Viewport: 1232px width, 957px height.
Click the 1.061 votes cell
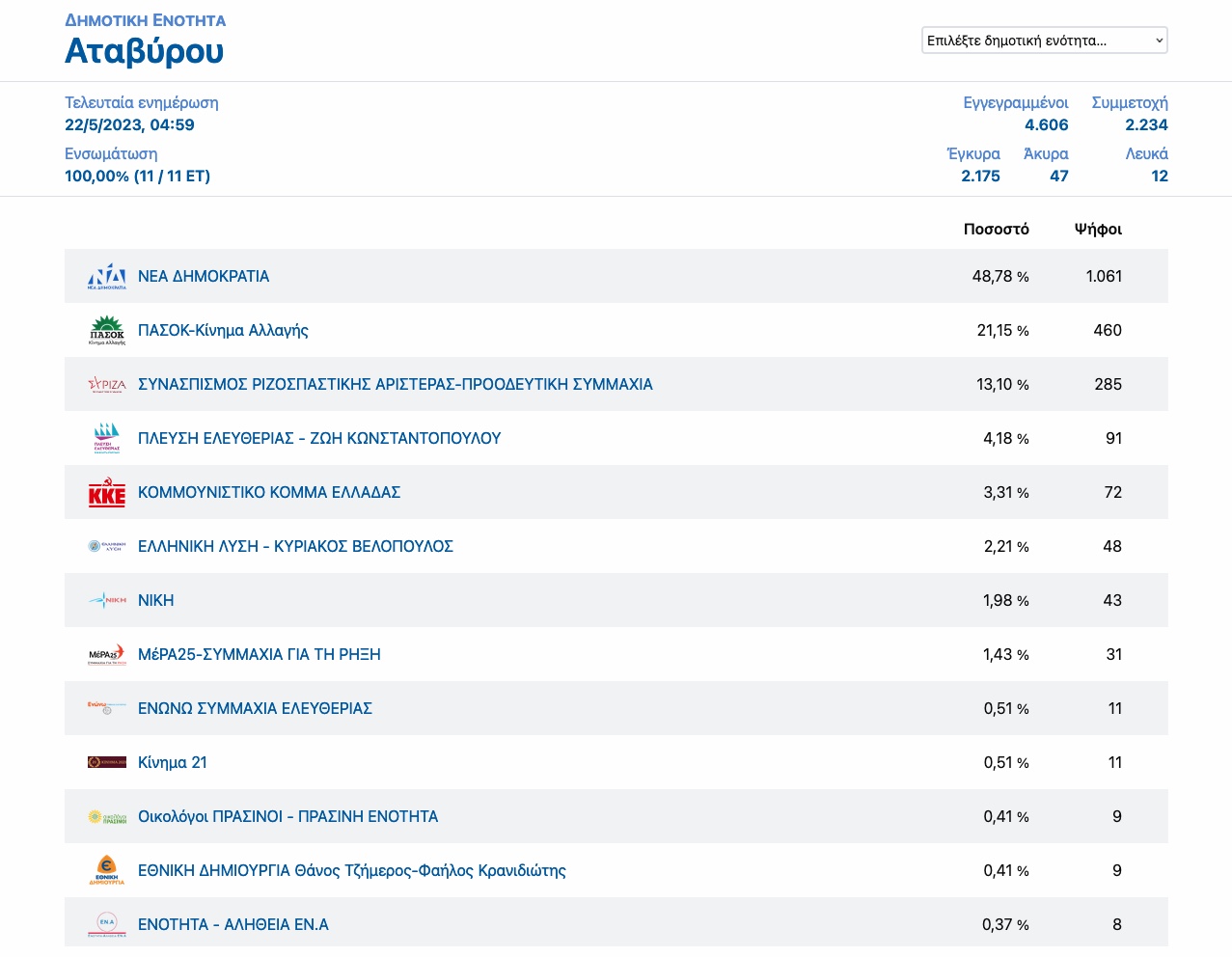[1104, 276]
